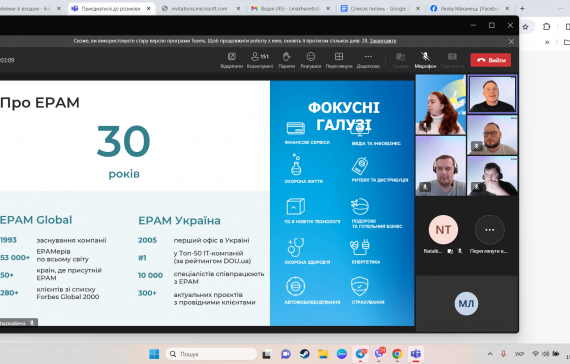Click the NT participant avatar
The width and height of the screenshot is (570, 364).
click(443, 230)
